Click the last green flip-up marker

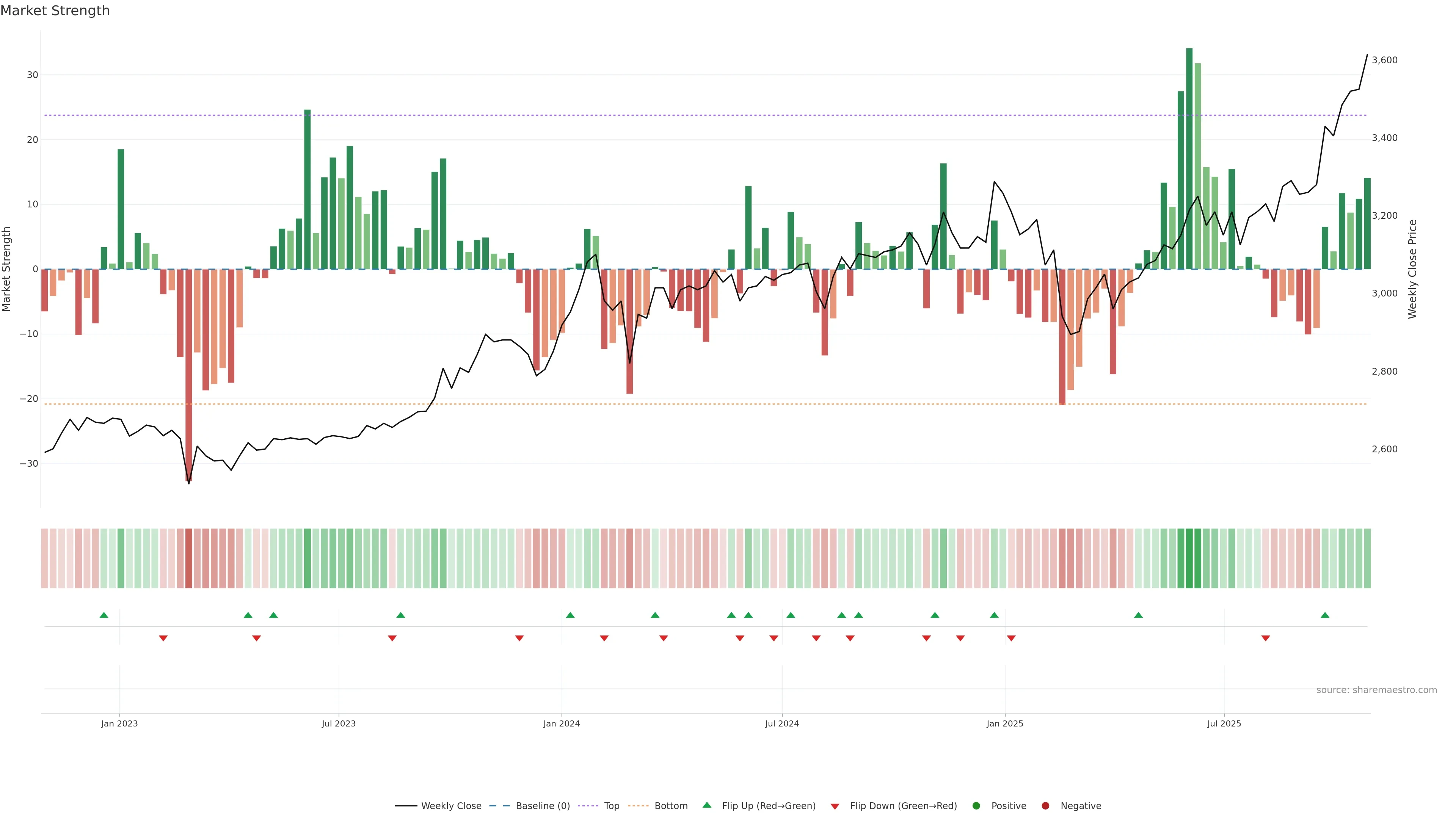pyautogui.click(x=1325, y=615)
